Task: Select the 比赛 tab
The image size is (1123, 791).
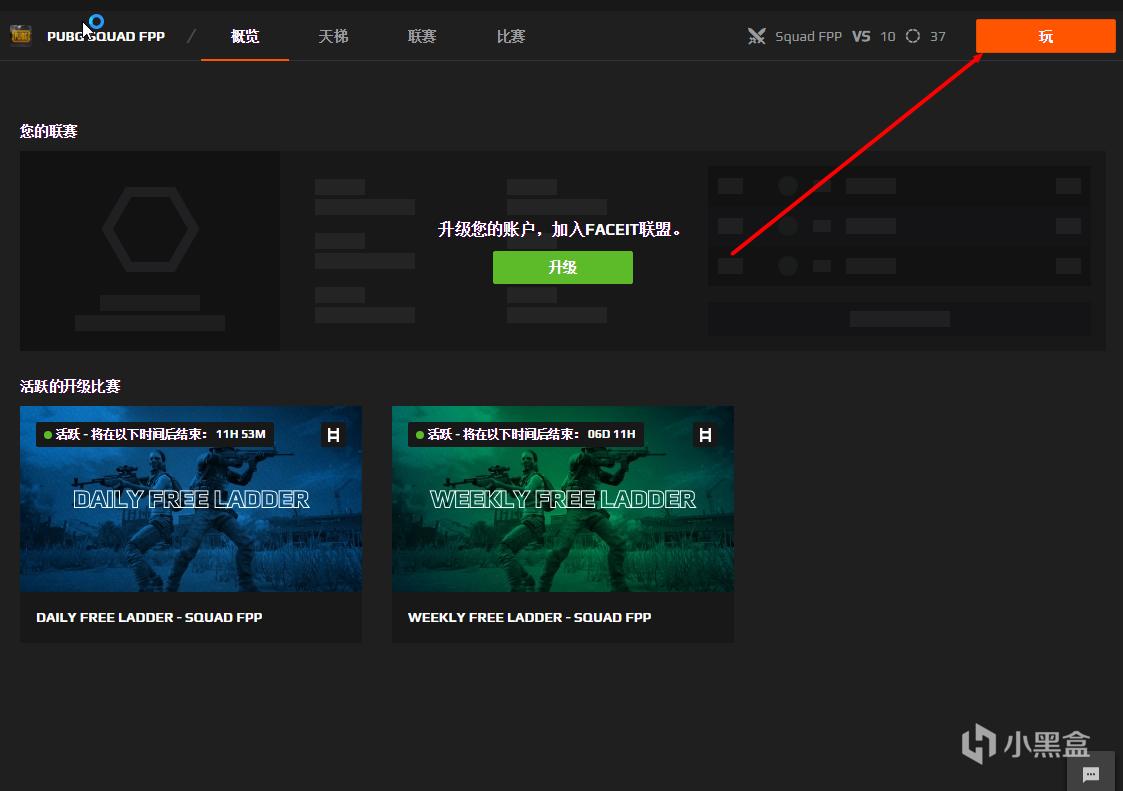Action: pos(511,36)
